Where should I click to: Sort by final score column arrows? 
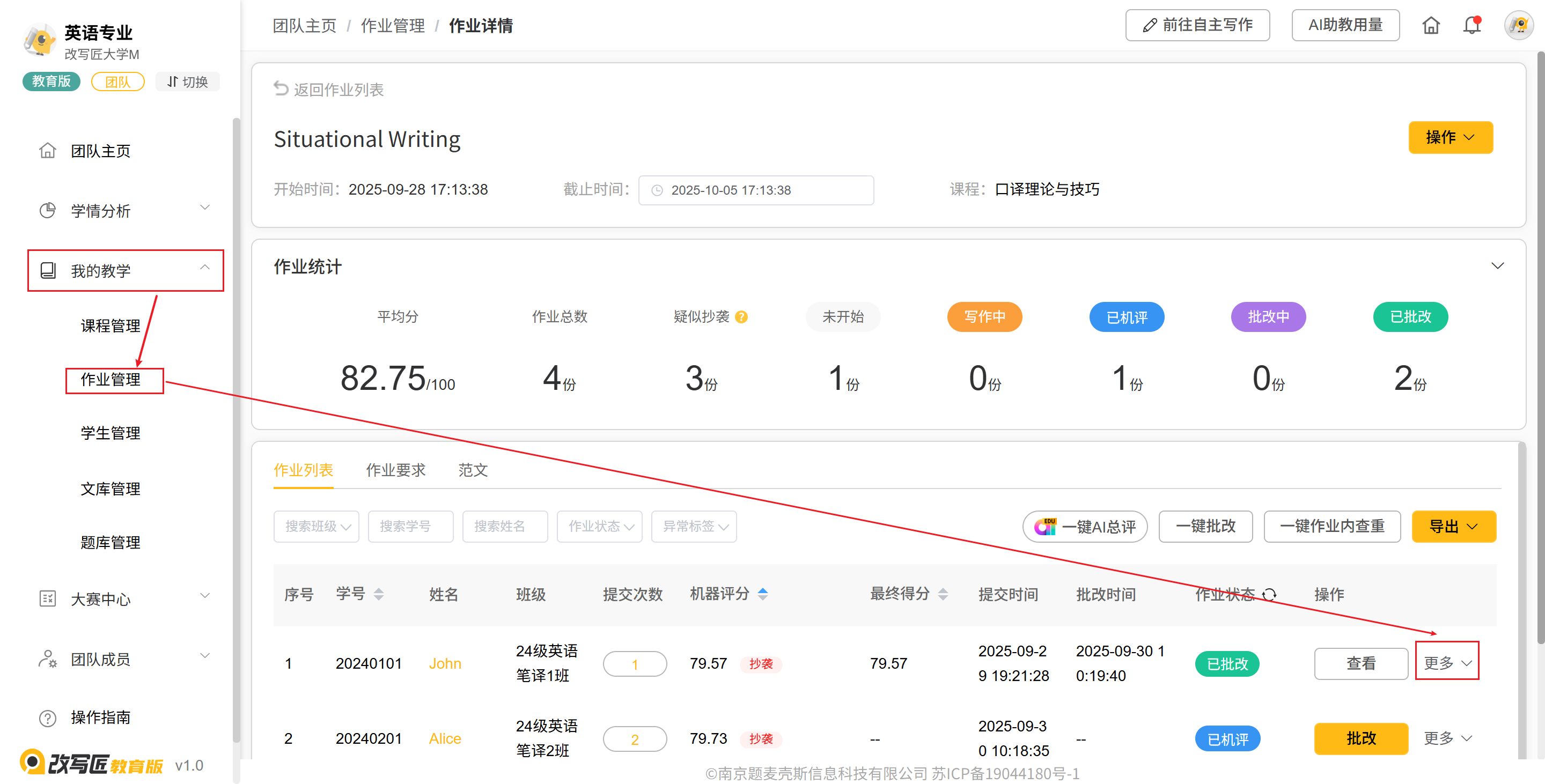pyautogui.click(x=943, y=594)
